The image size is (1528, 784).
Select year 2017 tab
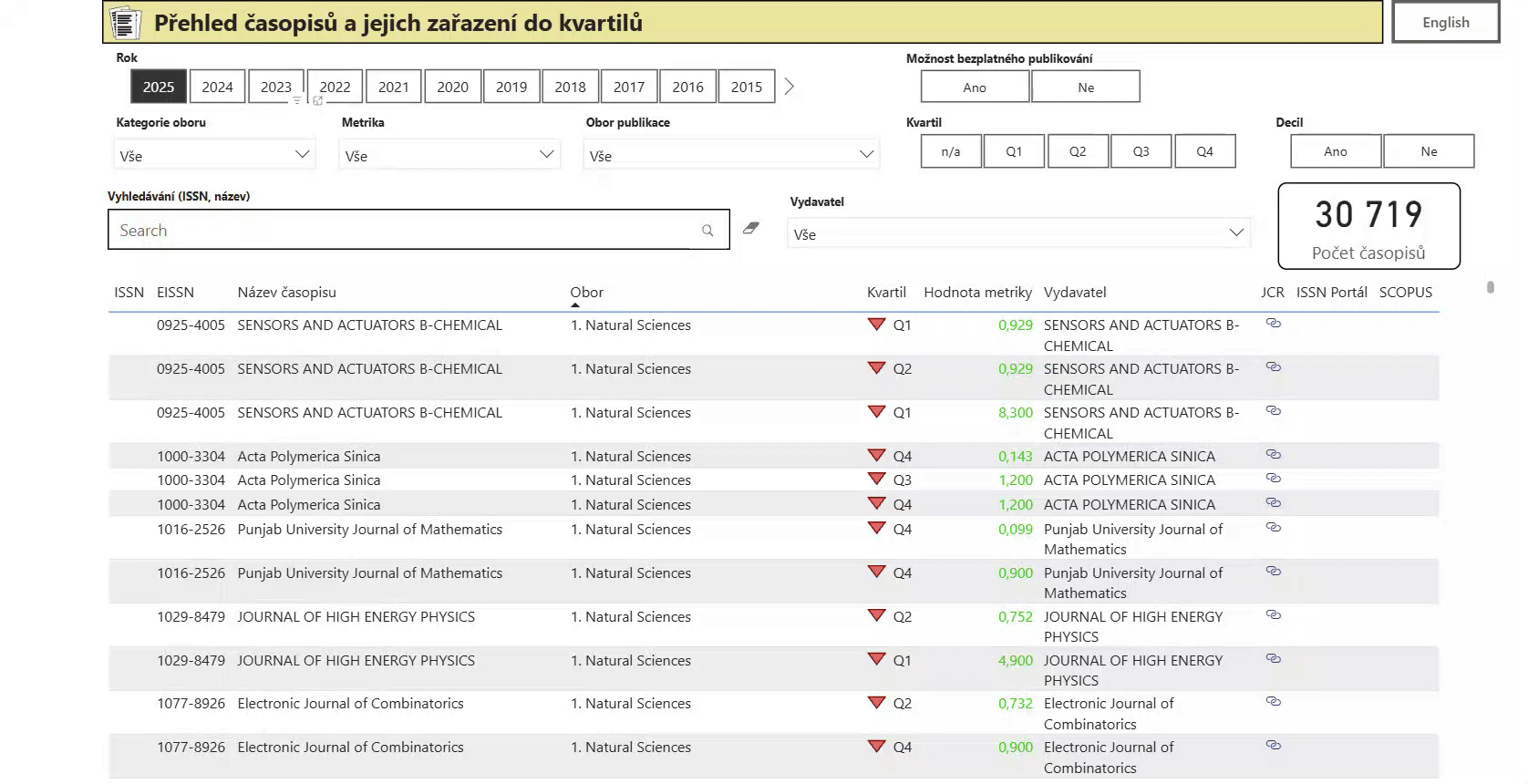pyautogui.click(x=629, y=87)
